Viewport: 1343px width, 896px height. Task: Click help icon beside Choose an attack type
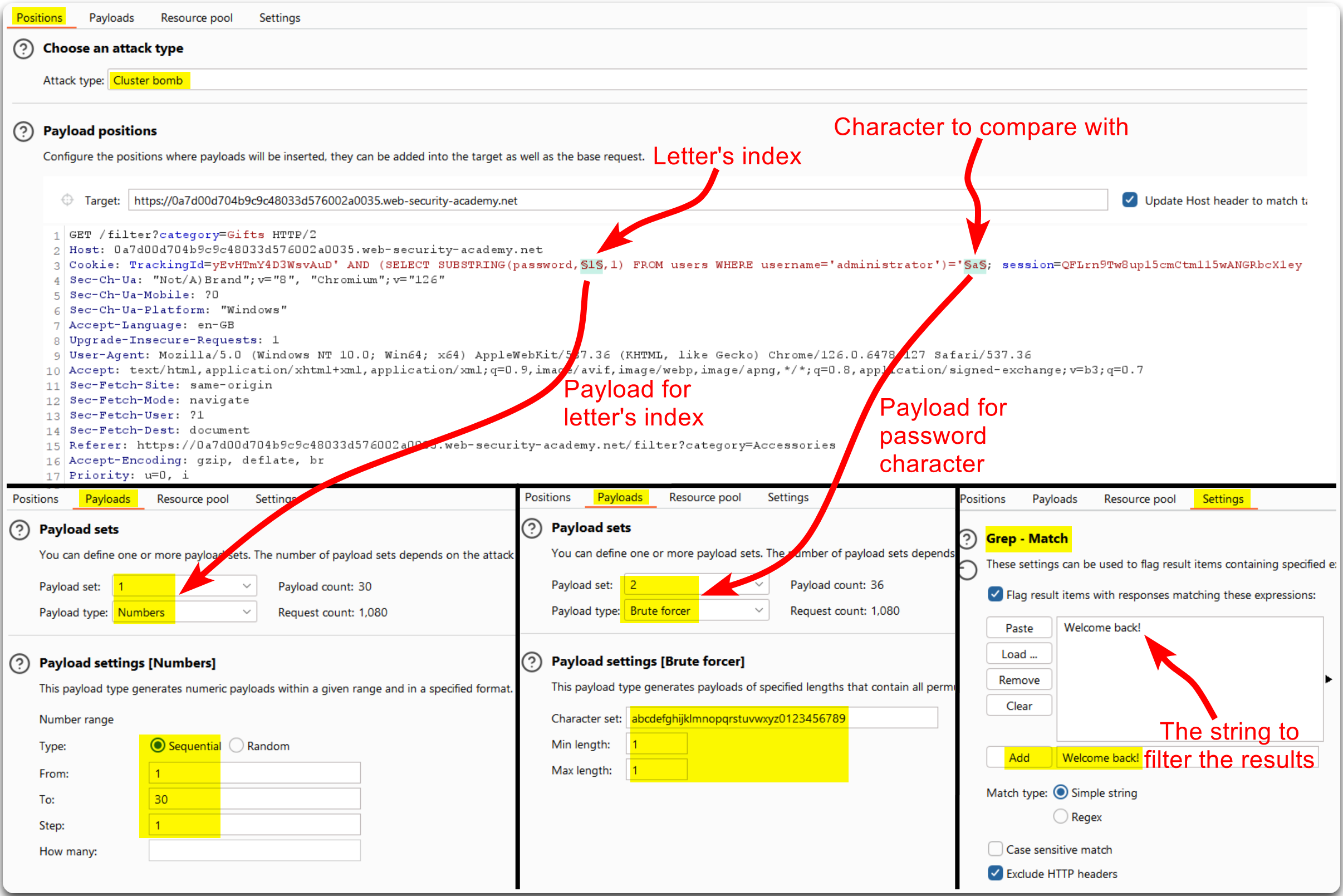23,48
